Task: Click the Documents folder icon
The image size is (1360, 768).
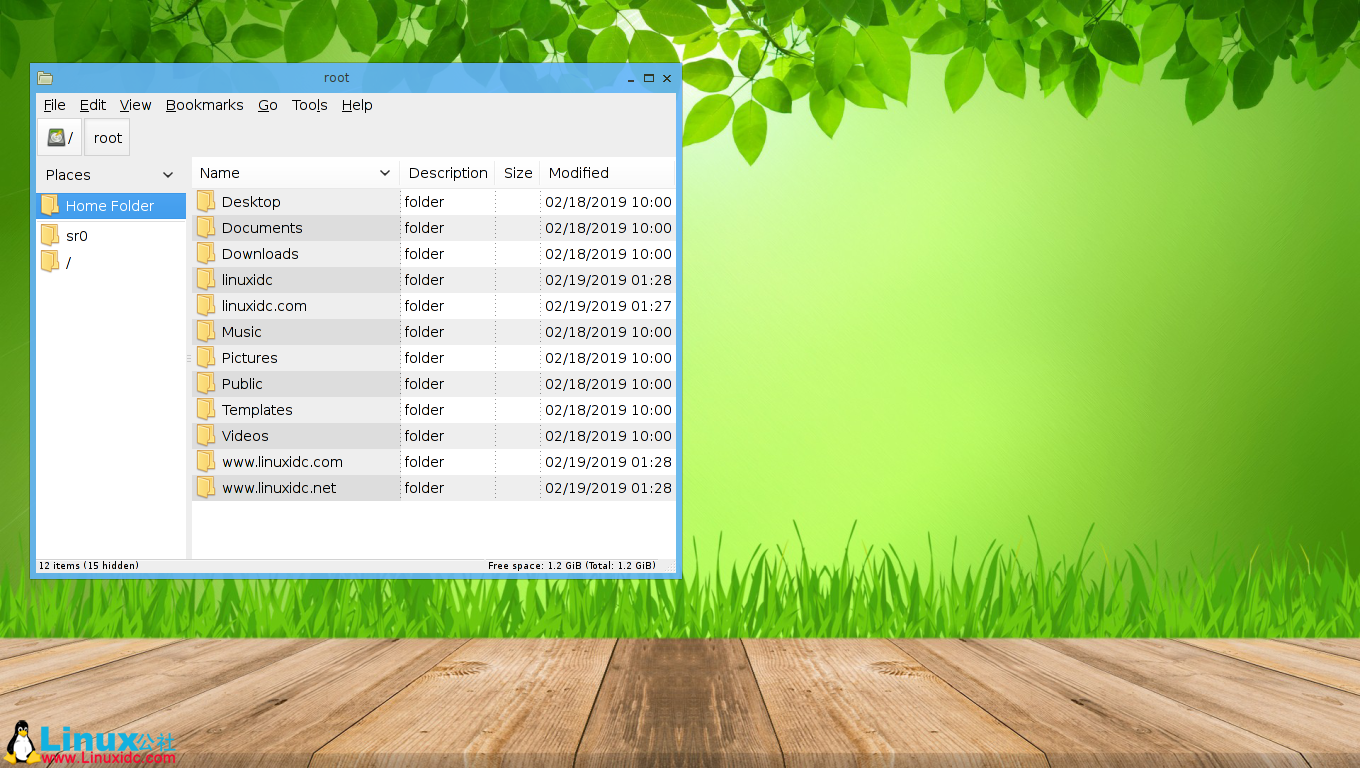Action: 206,227
